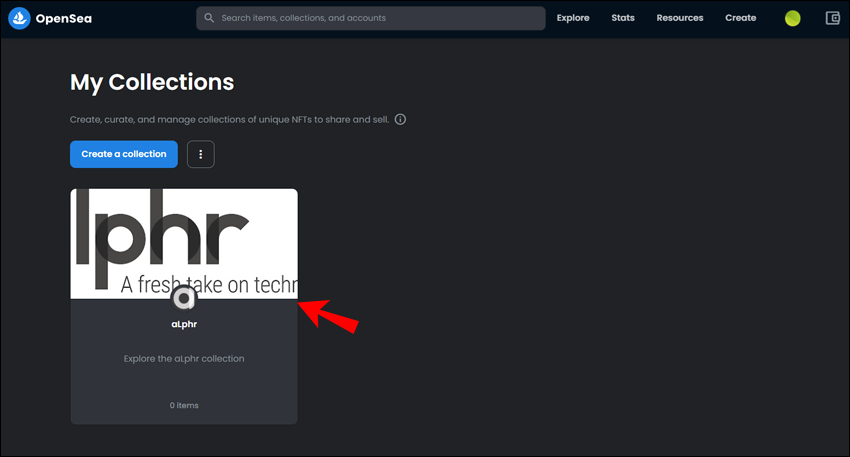Image resolution: width=850 pixels, height=457 pixels.
Task: Click the OpenSea ship logo icon
Action: [x=19, y=18]
